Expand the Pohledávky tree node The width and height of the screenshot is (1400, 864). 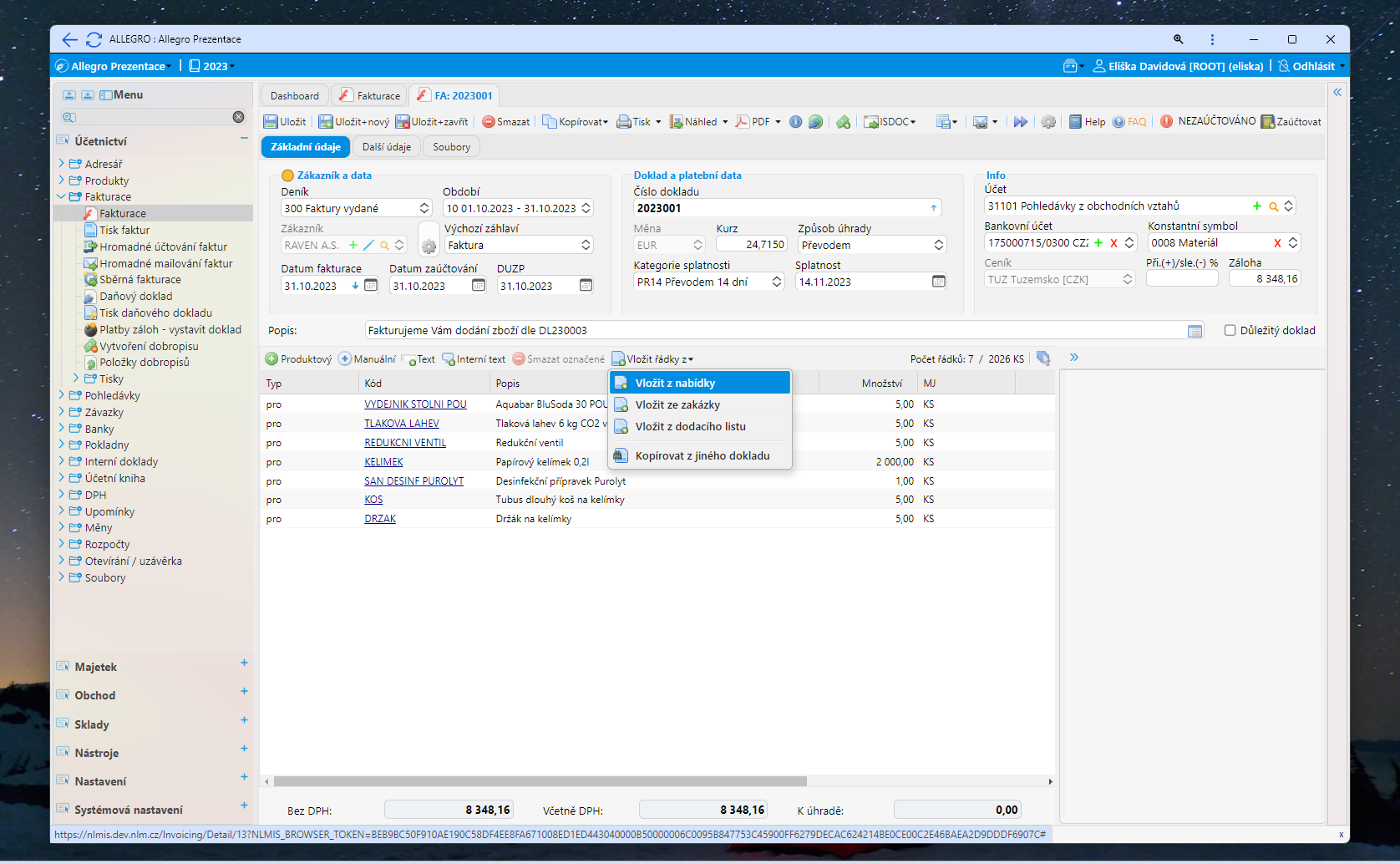click(x=61, y=395)
